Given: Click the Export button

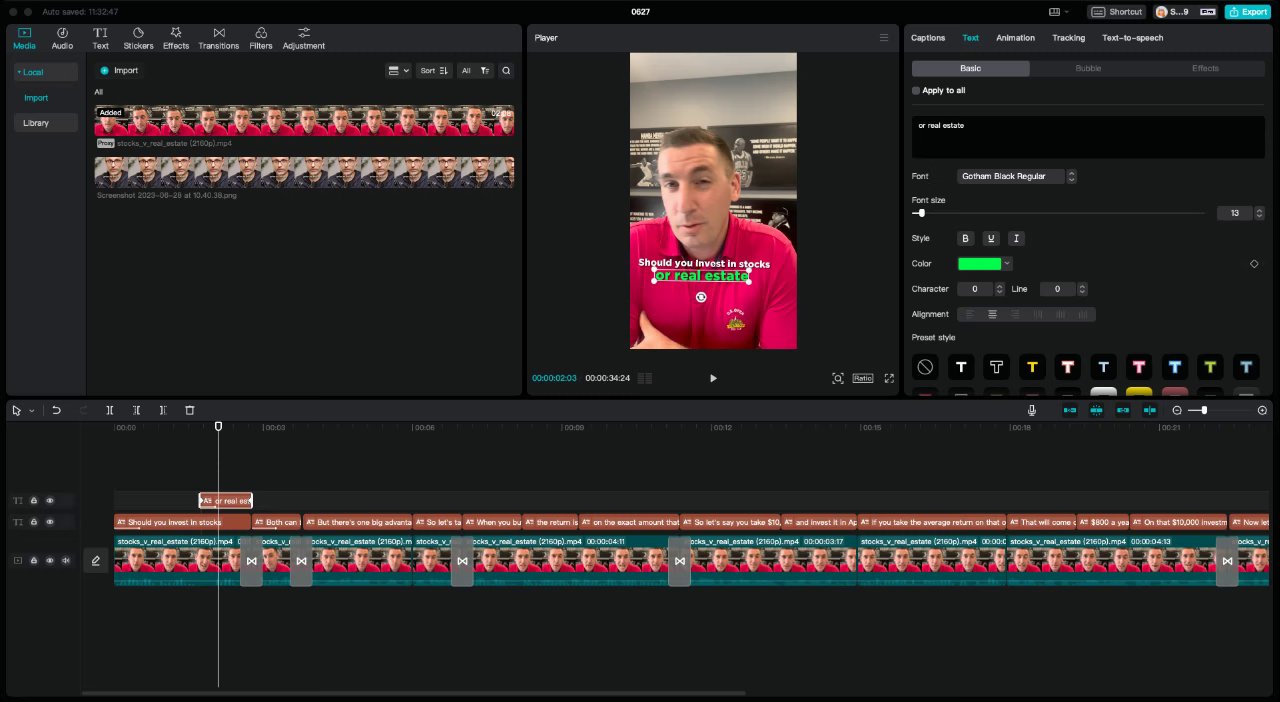Looking at the screenshot, I should [1247, 11].
